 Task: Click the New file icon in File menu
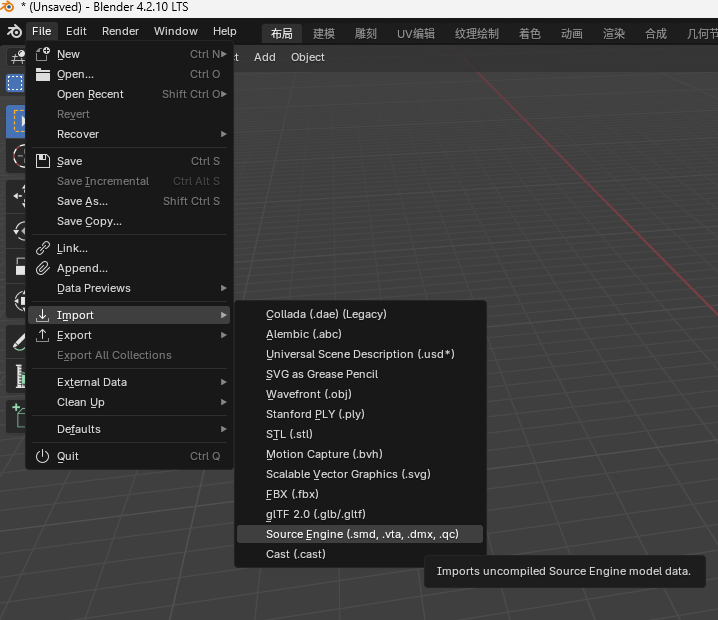(43, 54)
